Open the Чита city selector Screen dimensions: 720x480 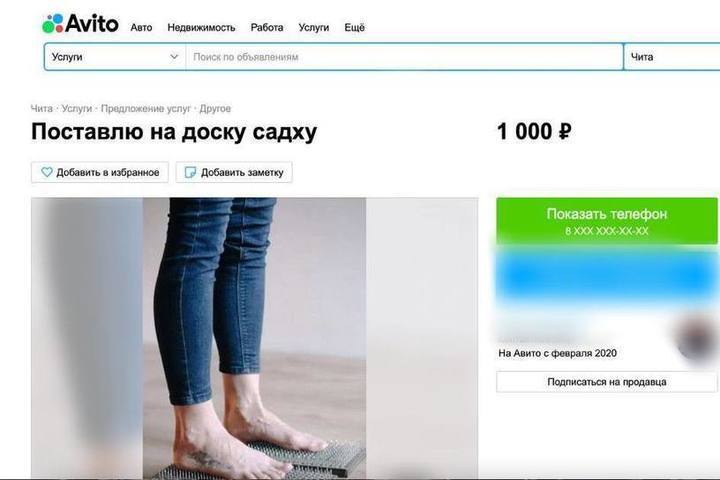tap(672, 57)
